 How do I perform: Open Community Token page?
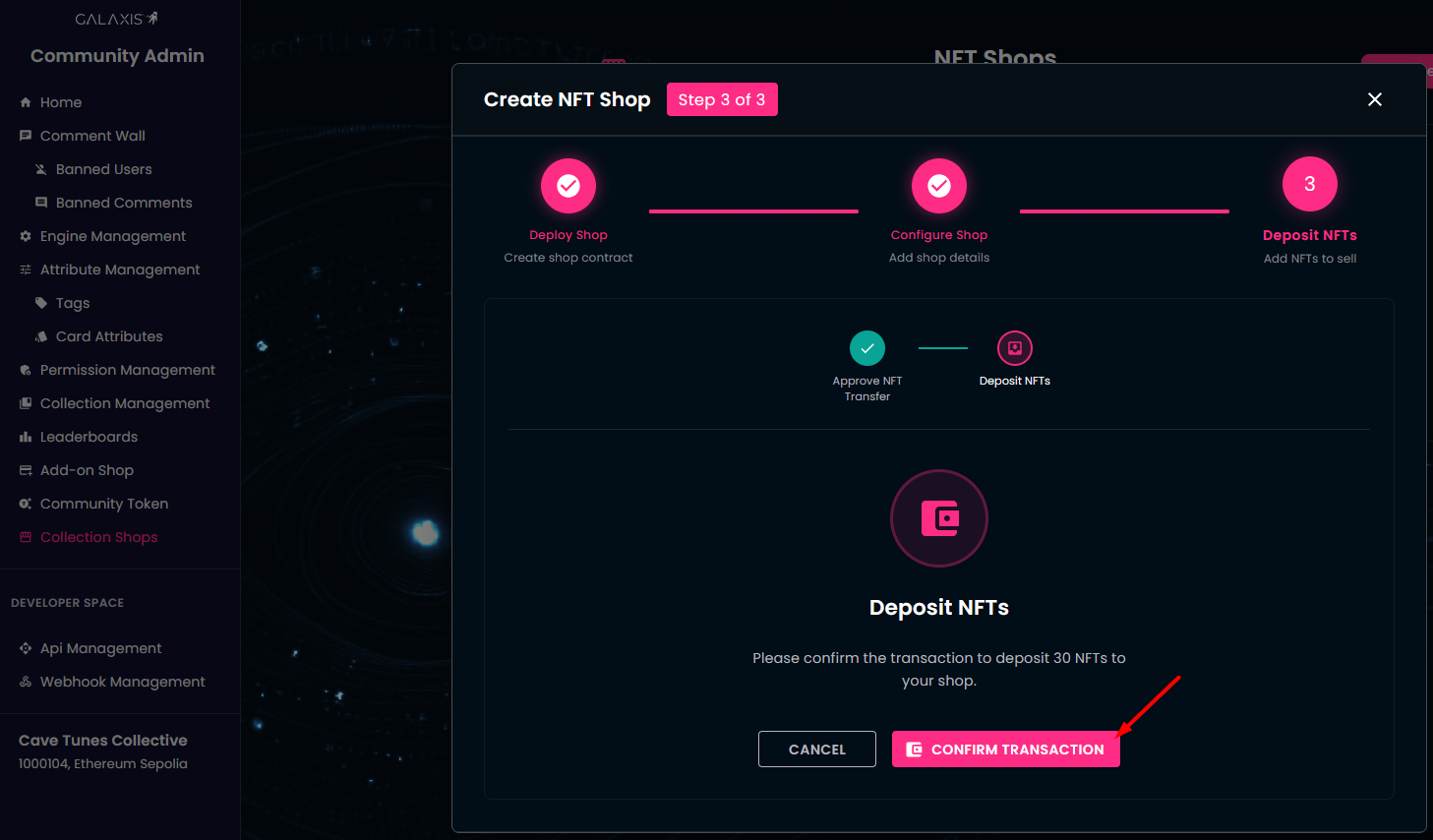pos(103,504)
